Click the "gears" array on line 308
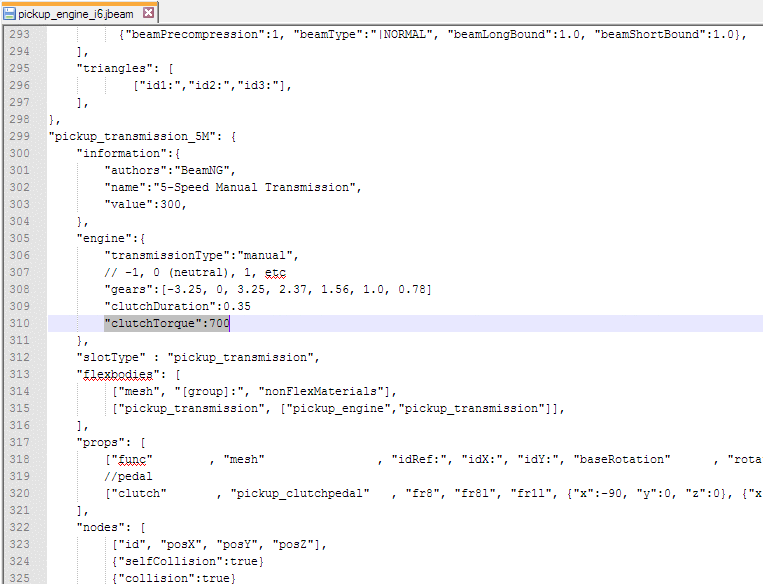This screenshot has width=763, height=584. 268,290
